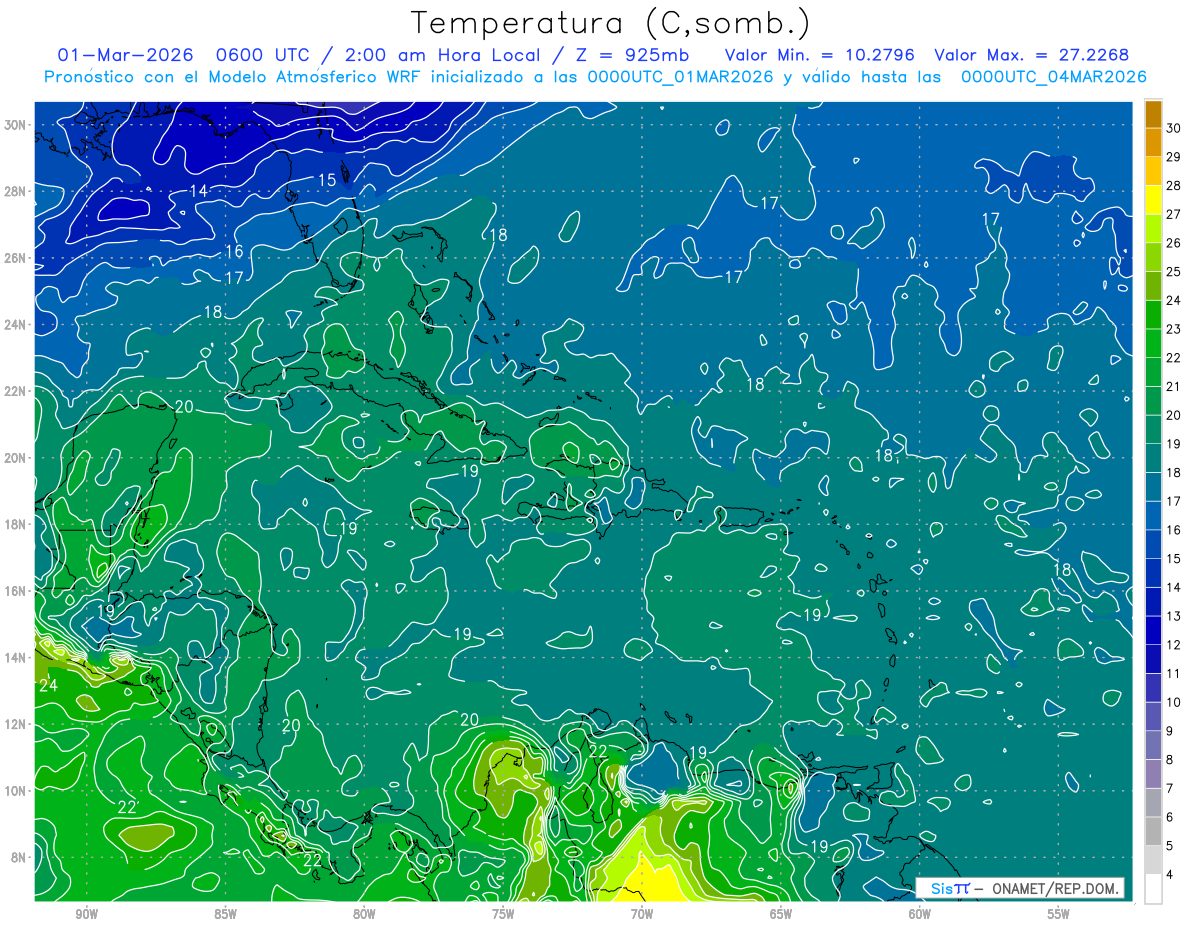The height and width of the screenshot is (927, 1200).
Task: Click the 55W longitude axis label
Action: [1059, 914]
